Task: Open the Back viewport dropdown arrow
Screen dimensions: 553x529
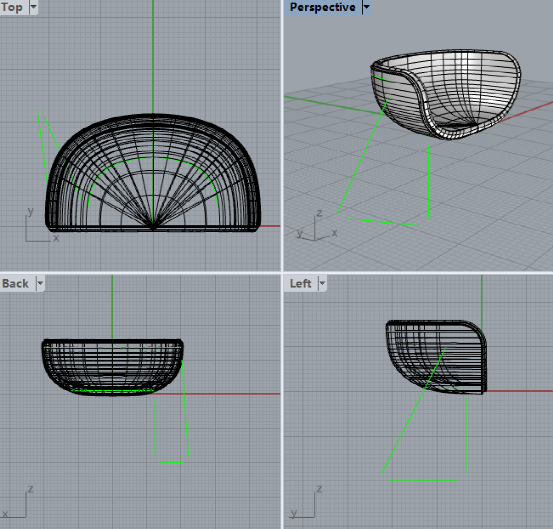Action: click(40, 284)
